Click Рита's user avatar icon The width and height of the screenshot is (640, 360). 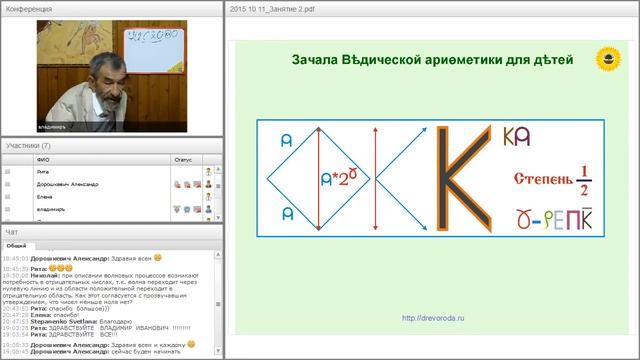(209, 172)
